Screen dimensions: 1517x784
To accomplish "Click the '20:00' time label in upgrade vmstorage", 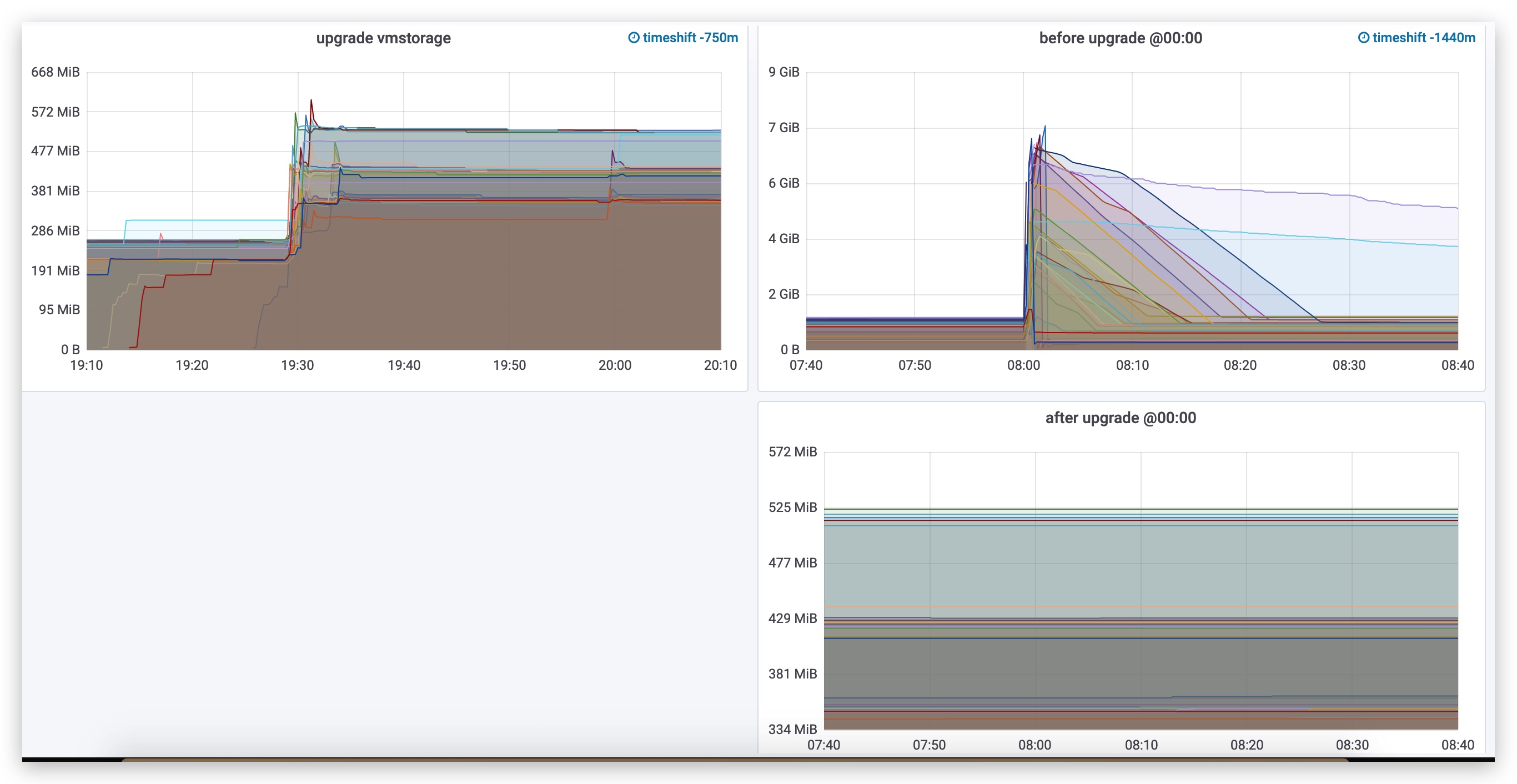I will pyautogui.click(x=615, y=365).
